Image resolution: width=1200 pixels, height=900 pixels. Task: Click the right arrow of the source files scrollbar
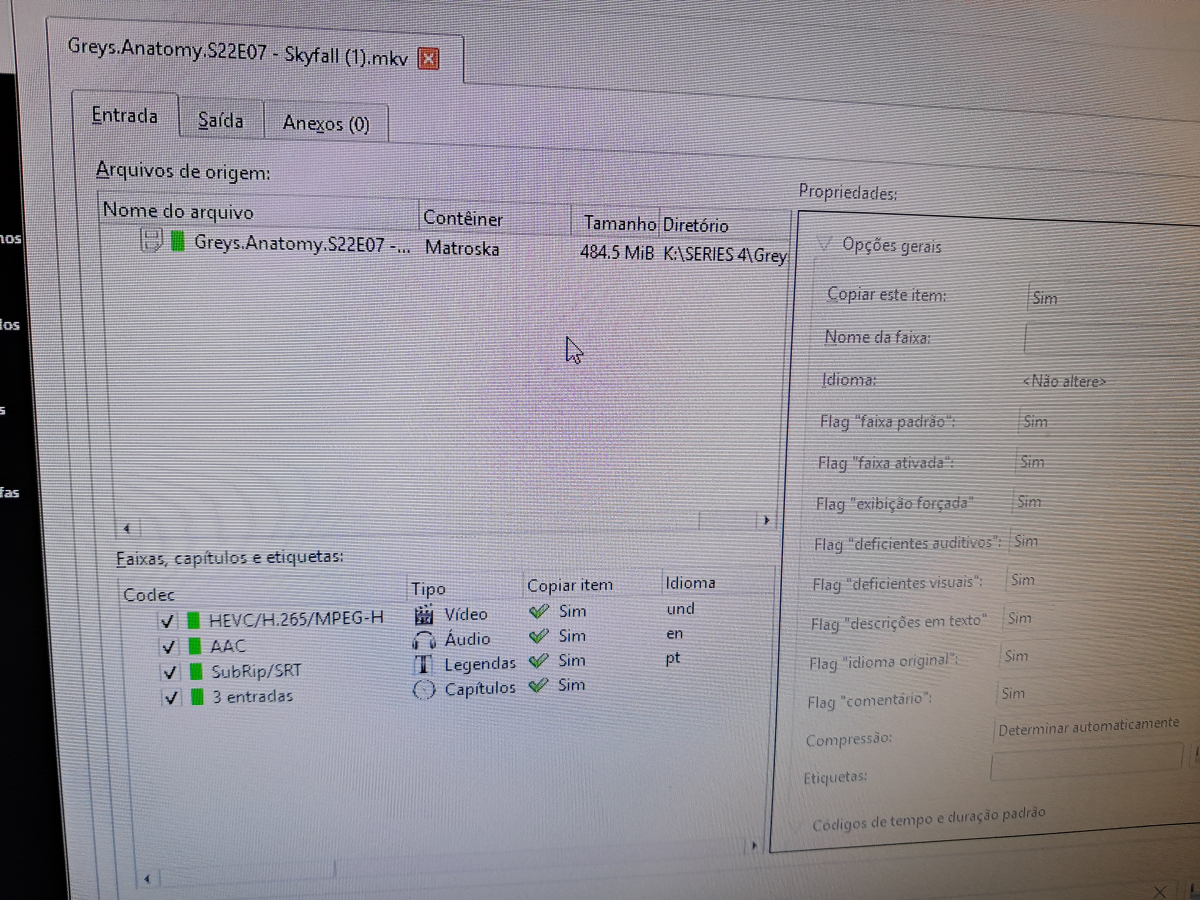(x=766, y=520)
